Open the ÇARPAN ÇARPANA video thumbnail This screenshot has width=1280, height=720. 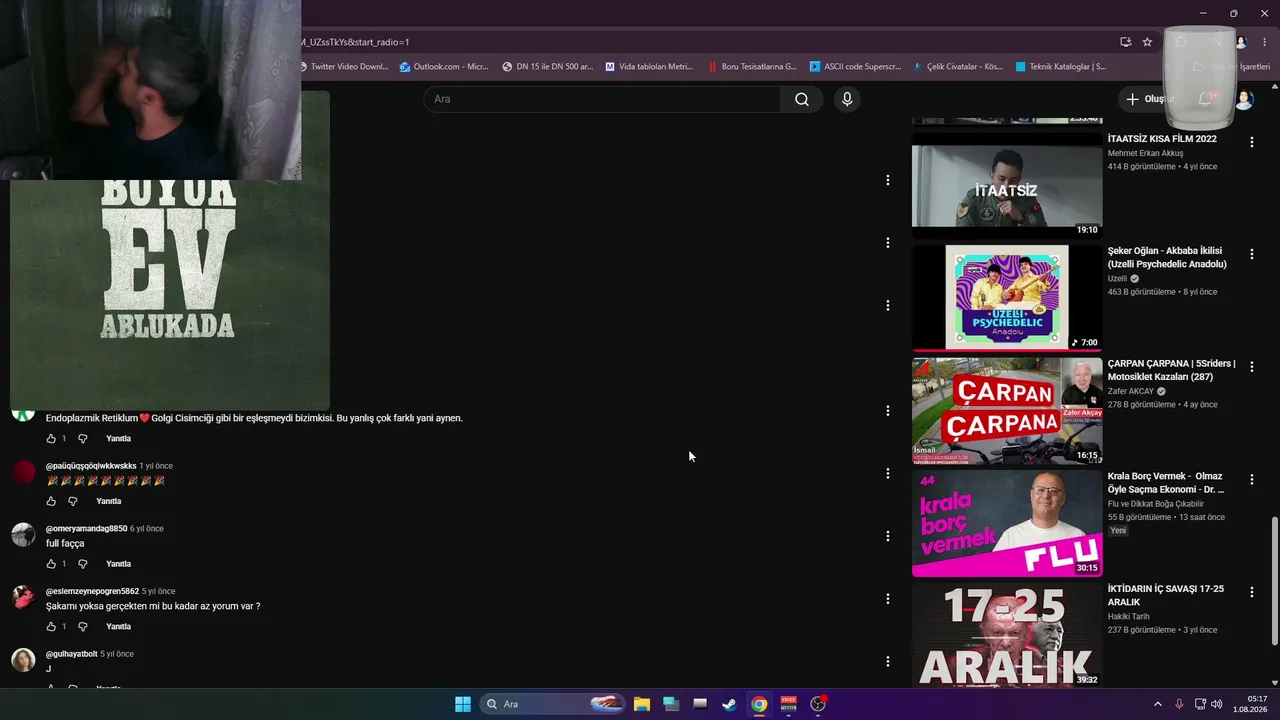(1007, 411)
